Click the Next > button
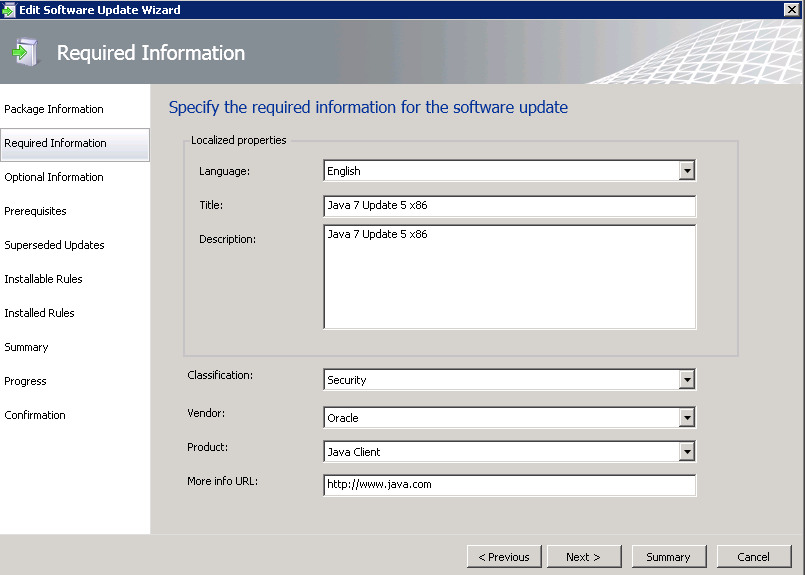This screenshot has height=575, width=805. click(584, 557)
